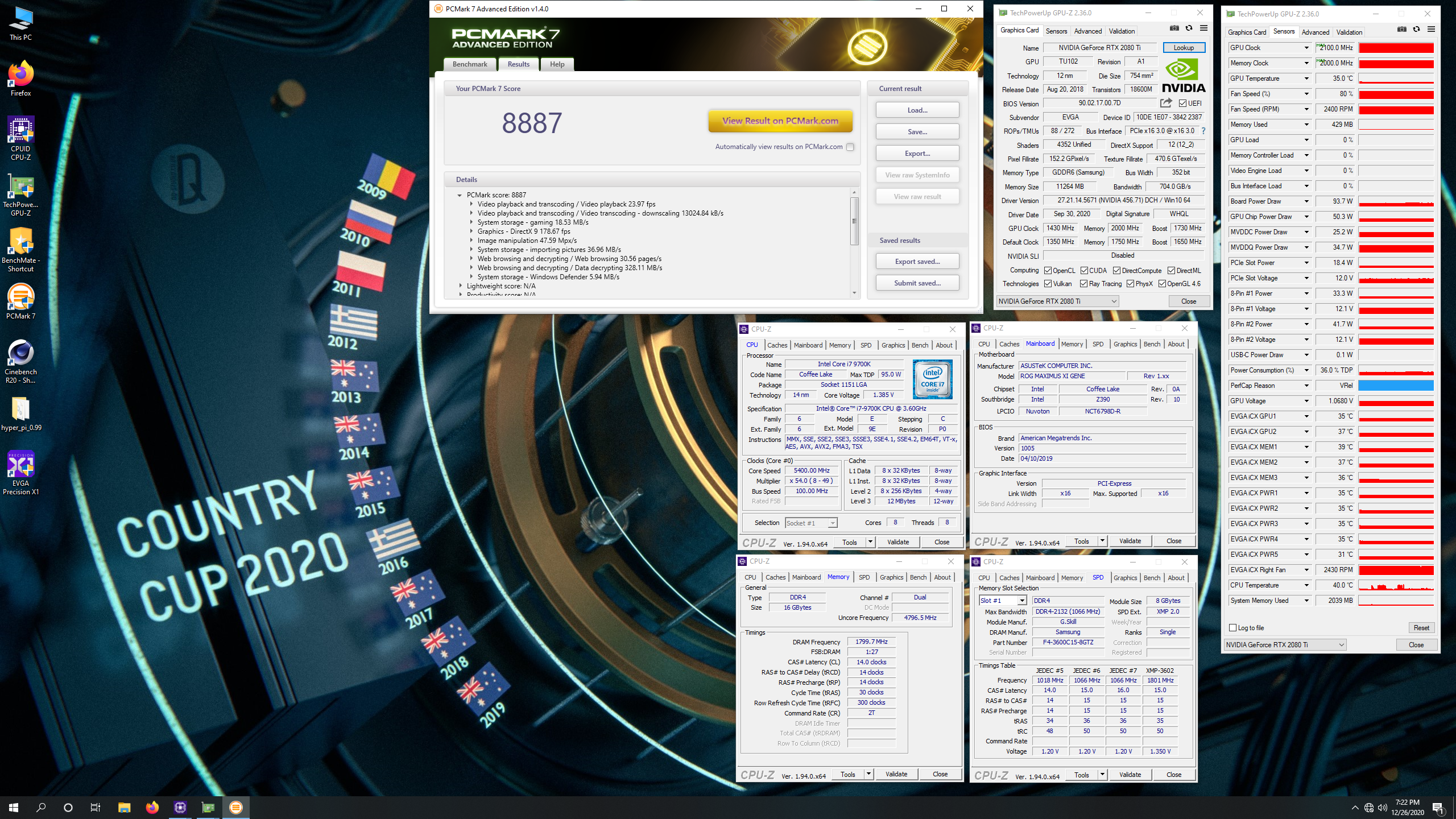Screen dimensions: 1456x819
Task: Enable Log to file in GPU-Z Sensors
Action: (x=1233, y=628)
